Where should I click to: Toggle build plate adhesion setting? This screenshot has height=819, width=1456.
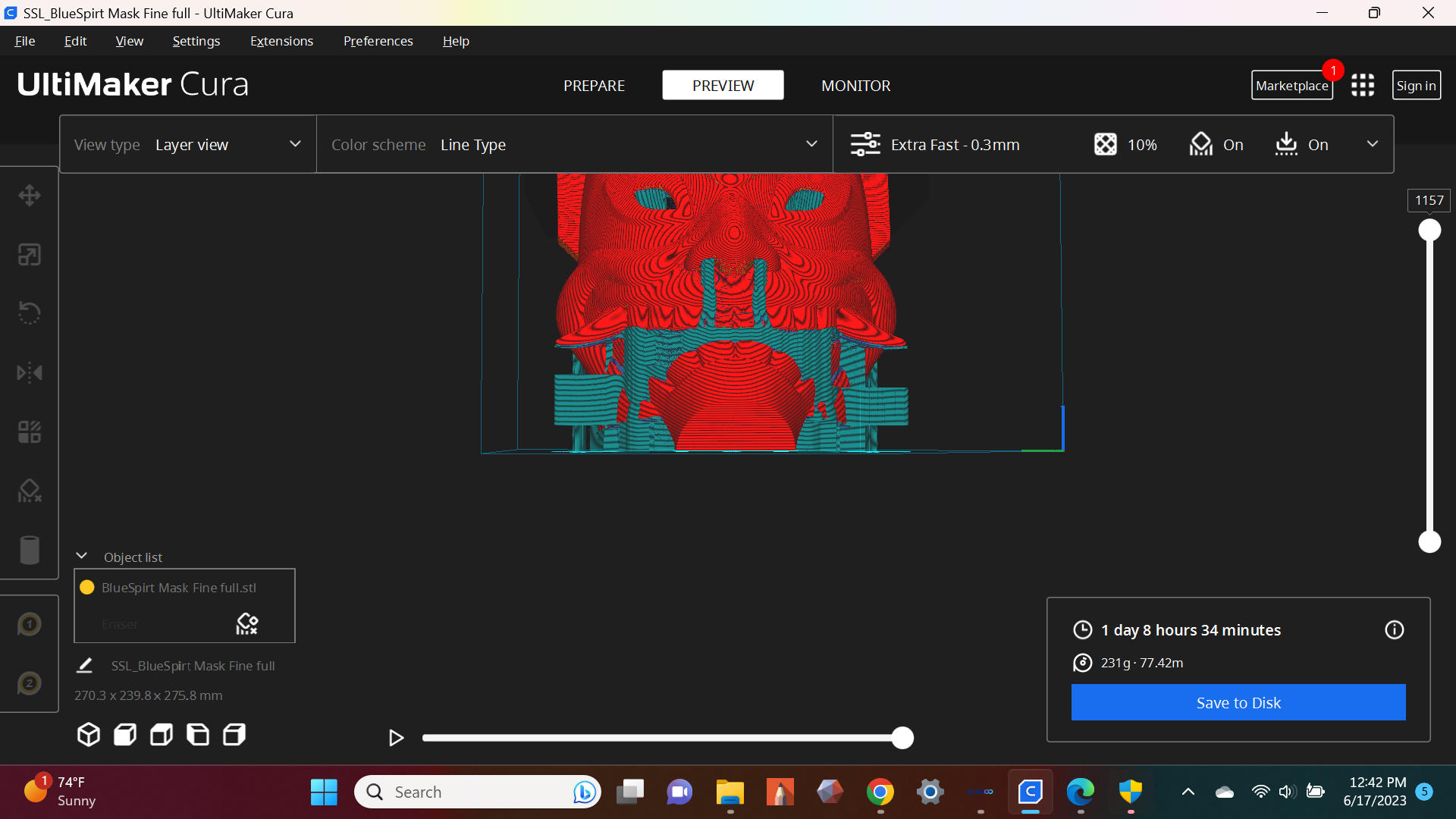pos(1301,144)
